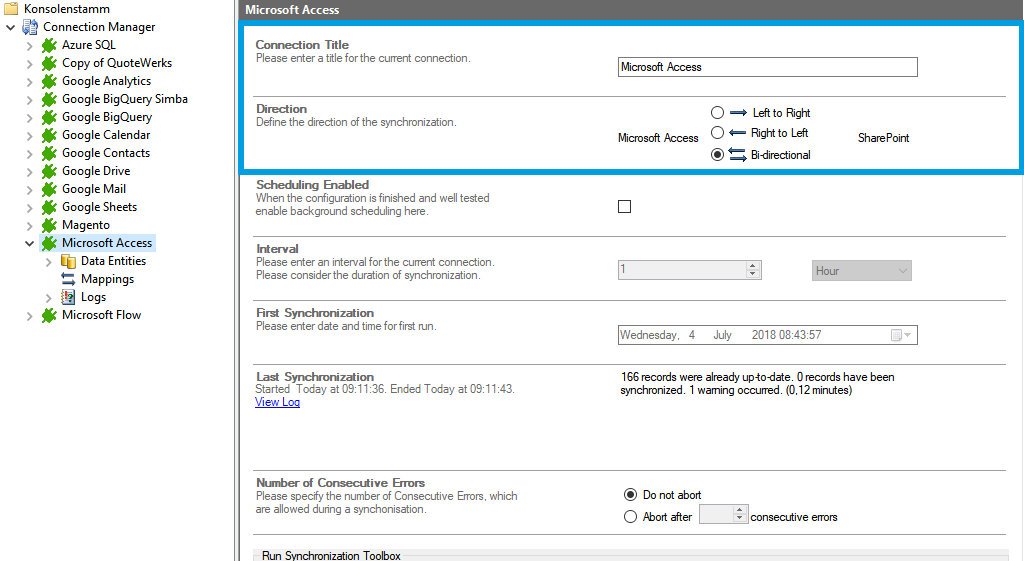This screenshot has width=1024, height=561.
Task: Choose Abort after consecutive errors option
Action: click(630, 517)
